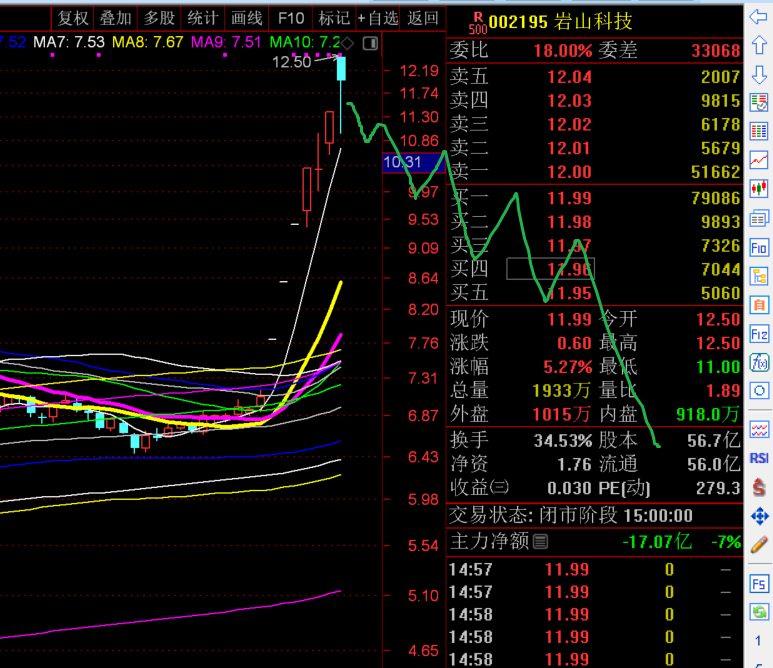Click the 10.31 price axis marker
This screenshot has height=668, width=773.
(x=414, y=162)
